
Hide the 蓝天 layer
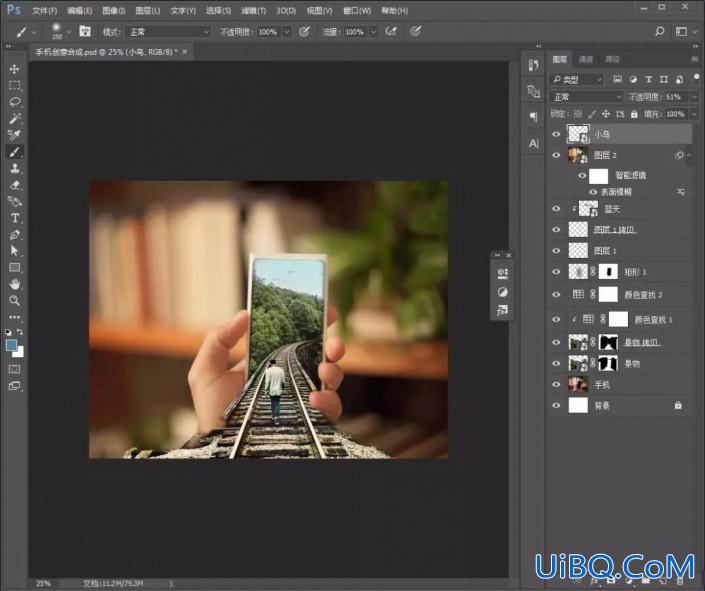pos(556,209)
